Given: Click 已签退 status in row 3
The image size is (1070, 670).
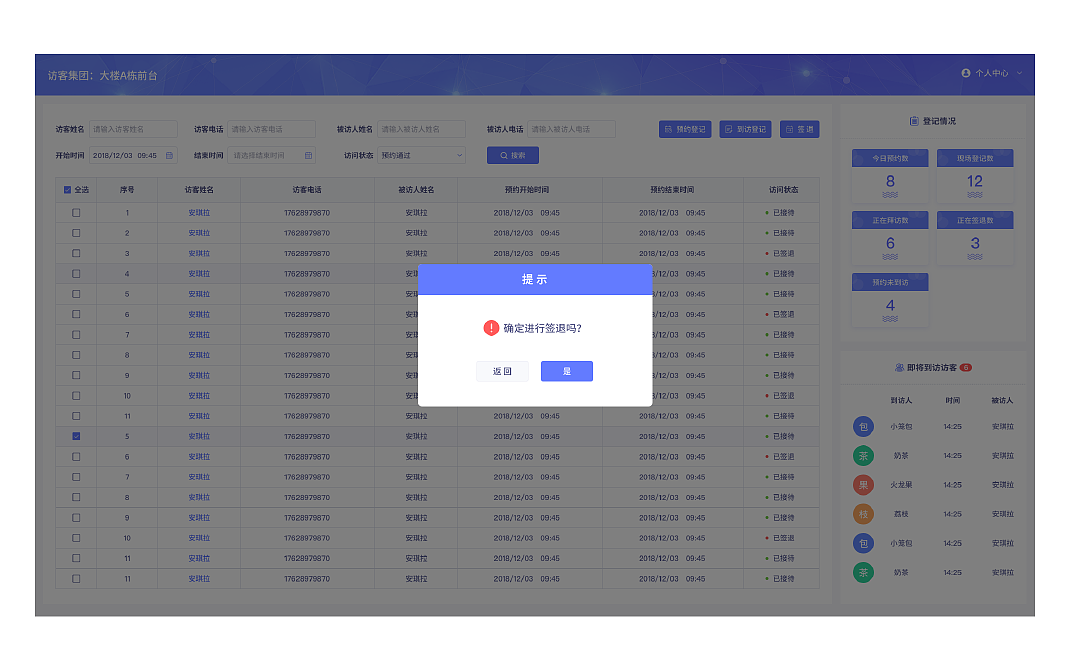Looking at the screenshot, I should coord(783,253).
